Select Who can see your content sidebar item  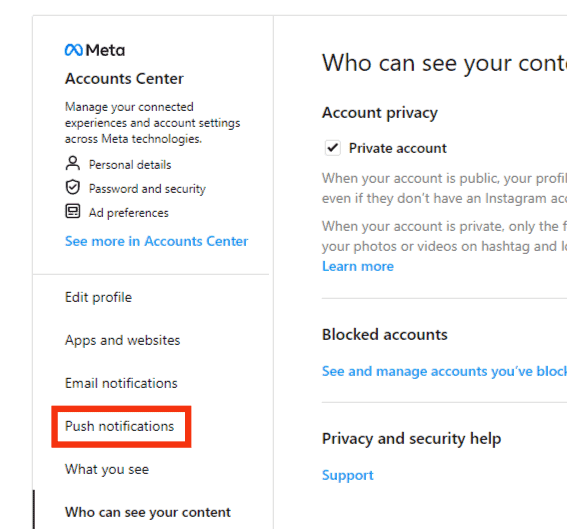(x=148, y=512)
